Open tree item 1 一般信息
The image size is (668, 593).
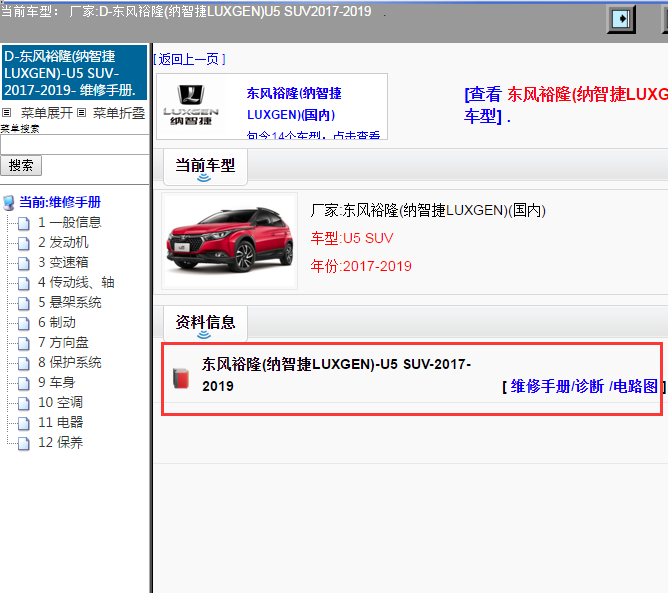(69, 222)
